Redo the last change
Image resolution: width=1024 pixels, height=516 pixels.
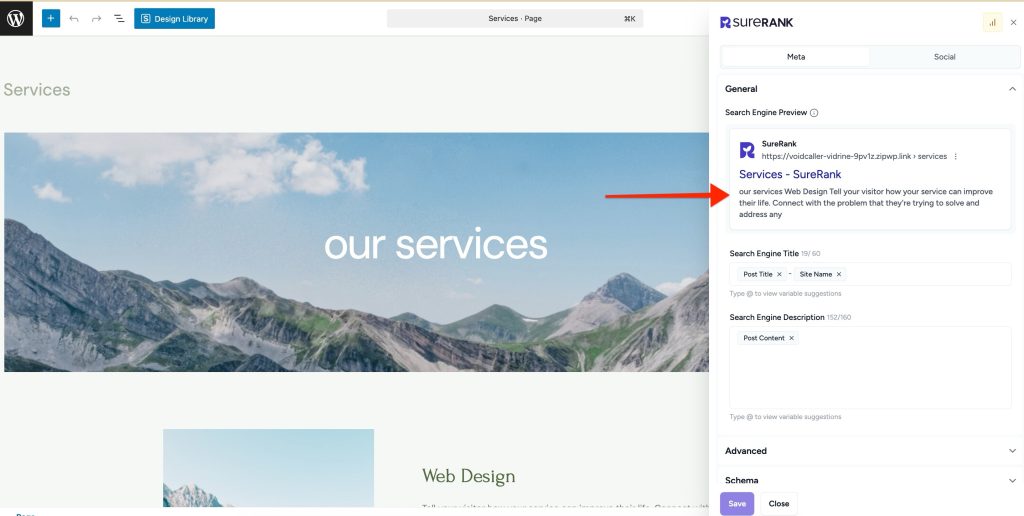click(x=97, y=19)
